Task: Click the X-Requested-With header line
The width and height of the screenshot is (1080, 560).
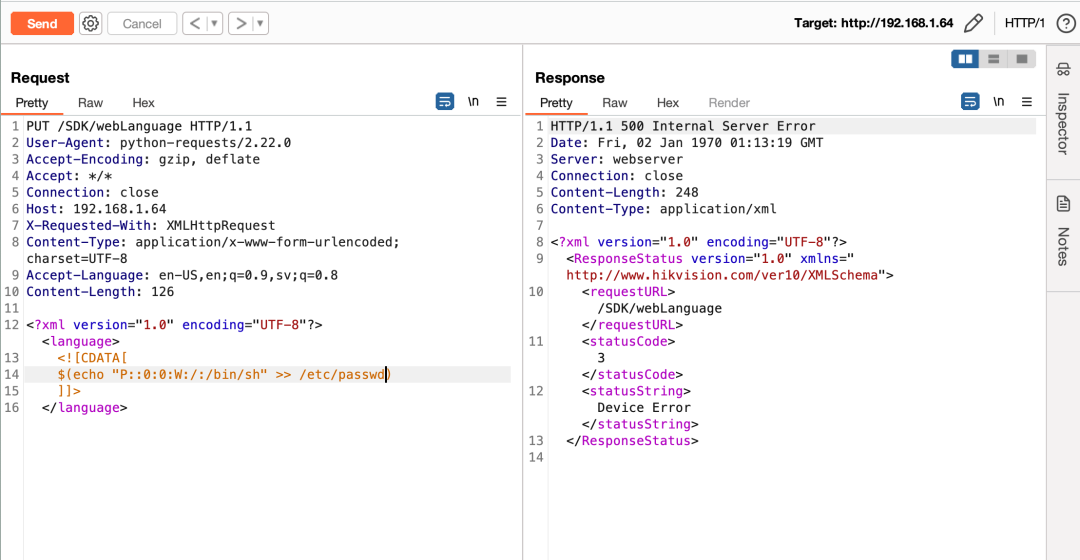Action: (151, 225)
